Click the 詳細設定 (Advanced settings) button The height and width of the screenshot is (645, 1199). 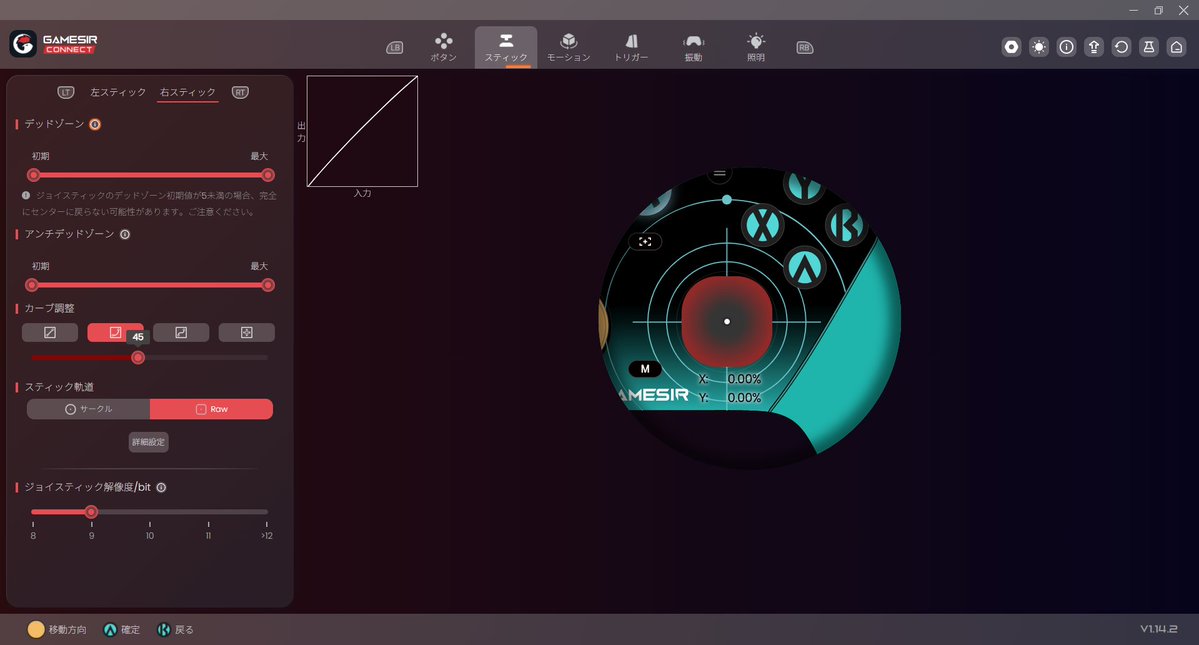coord(148,442)
